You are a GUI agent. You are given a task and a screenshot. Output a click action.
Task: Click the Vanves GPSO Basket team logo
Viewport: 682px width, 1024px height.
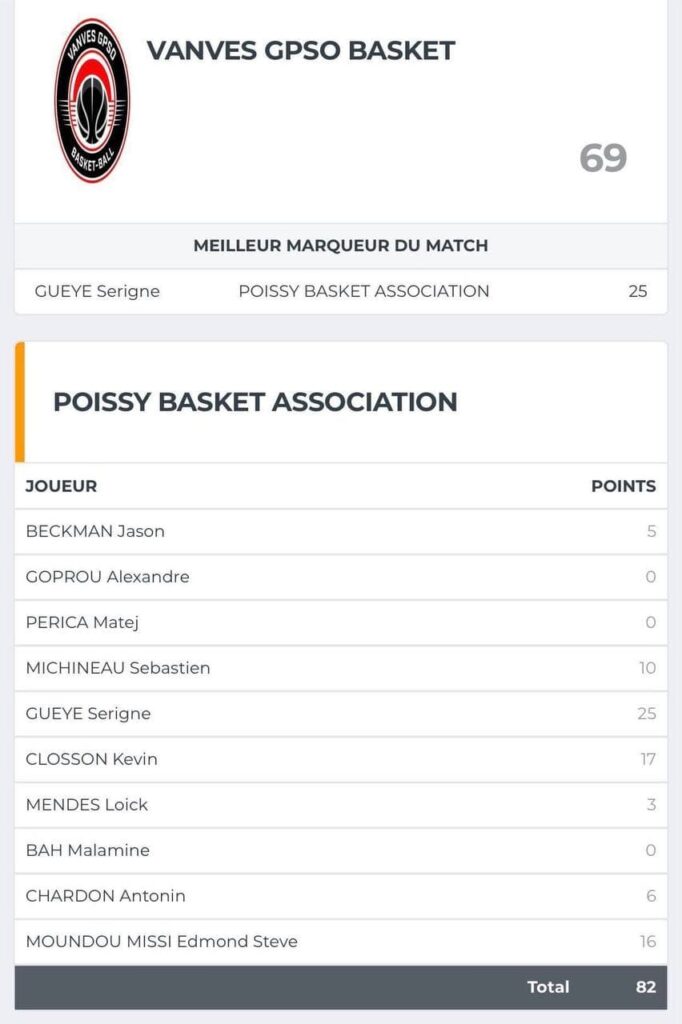92,100
